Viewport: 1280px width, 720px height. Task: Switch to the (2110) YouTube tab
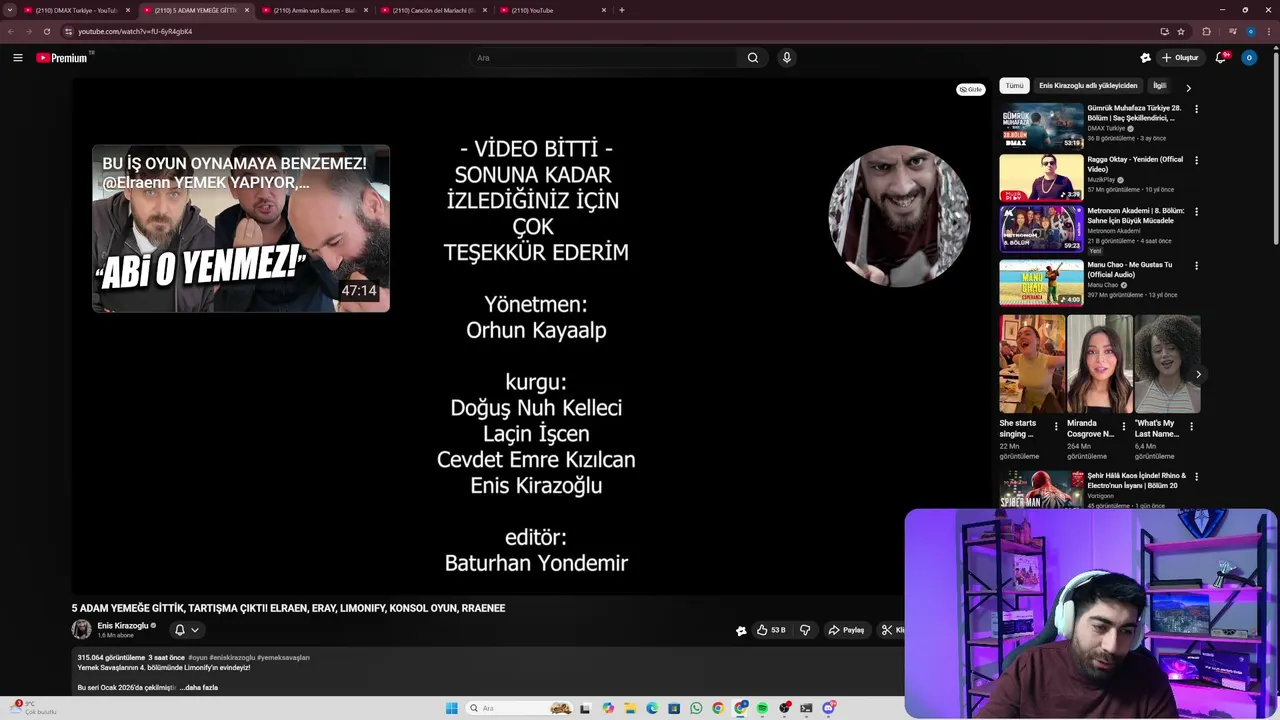[x=552, y=10]
